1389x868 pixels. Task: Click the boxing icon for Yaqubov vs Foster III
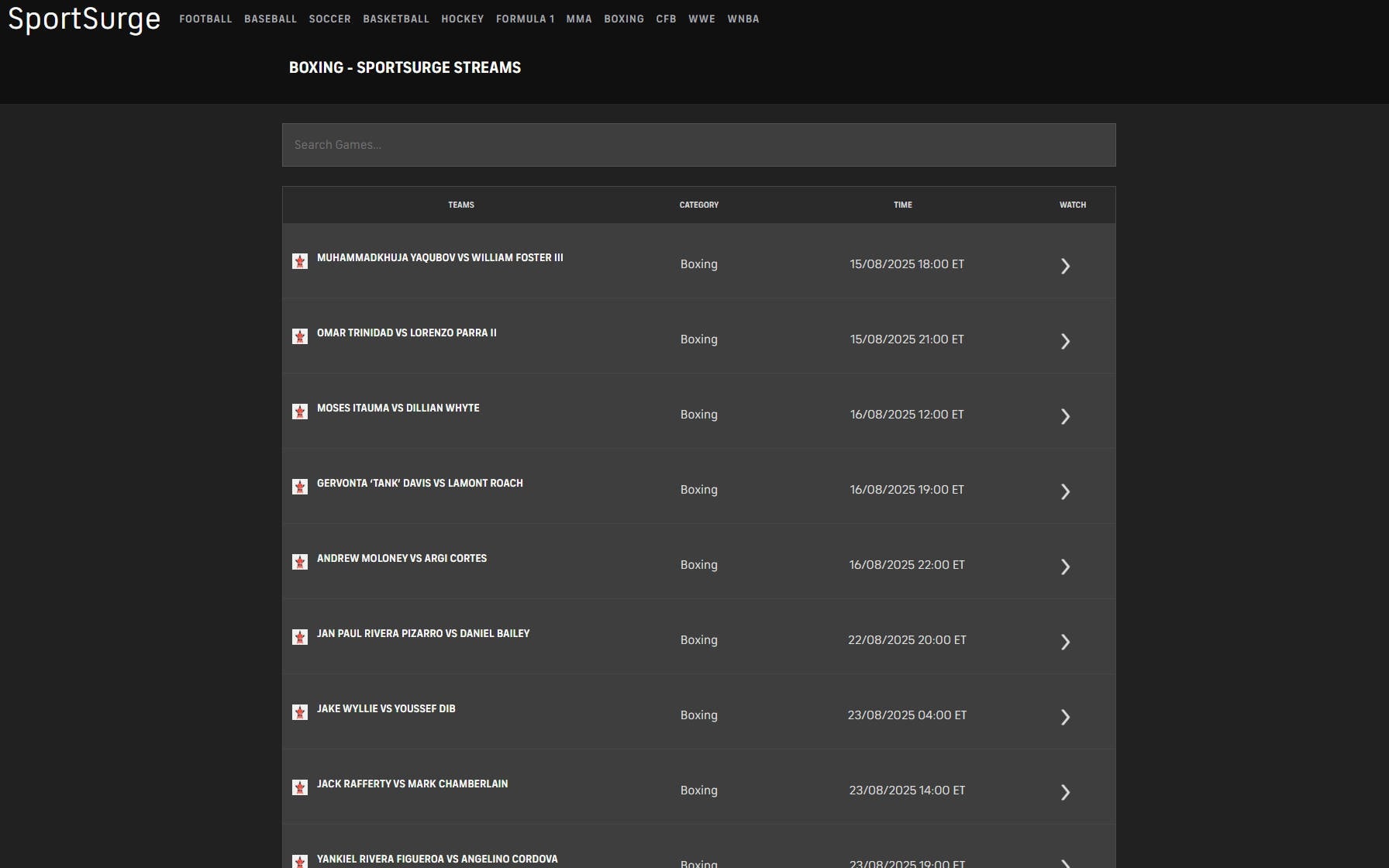pyautogui.click(x=300, y=261)
